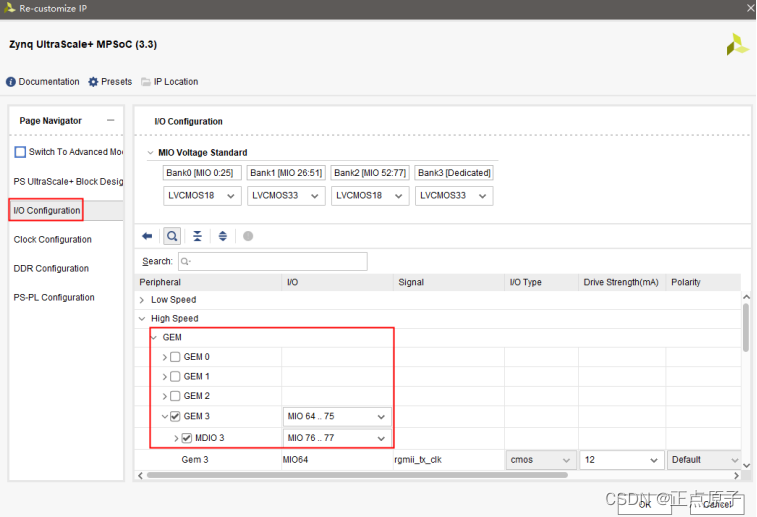Enable Switch To Advanced Mode checkbox

[20, 152]
